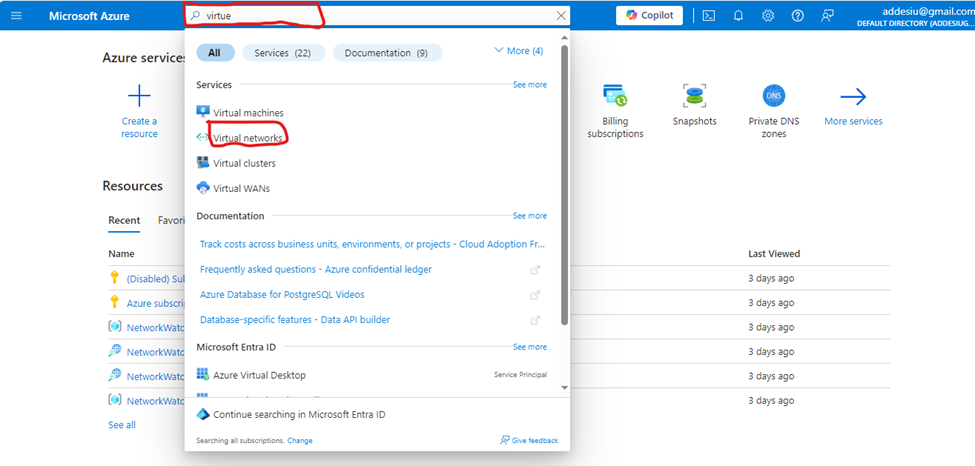Screen dimensions: 975x466
Task: Click the Last Viewed column header
Action: pos(774,254)
